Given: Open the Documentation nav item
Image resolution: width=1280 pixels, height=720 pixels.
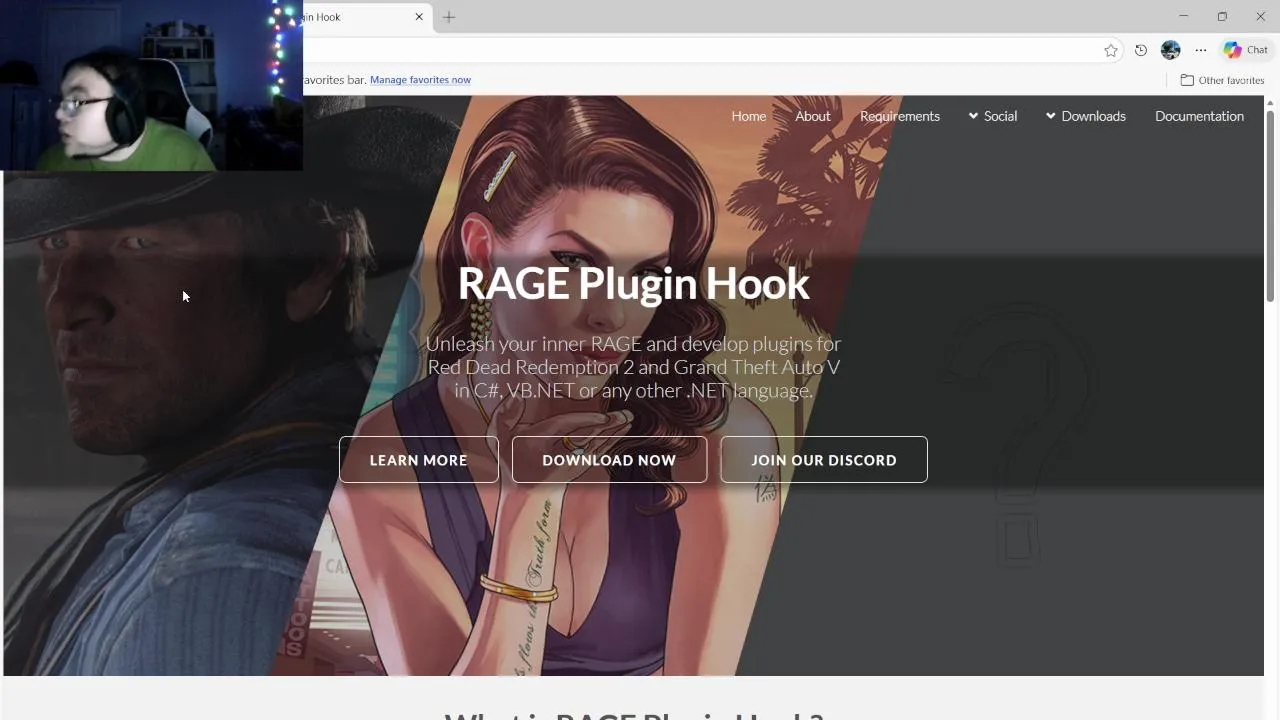Looking at the screenshot, I should (1199, 116).
